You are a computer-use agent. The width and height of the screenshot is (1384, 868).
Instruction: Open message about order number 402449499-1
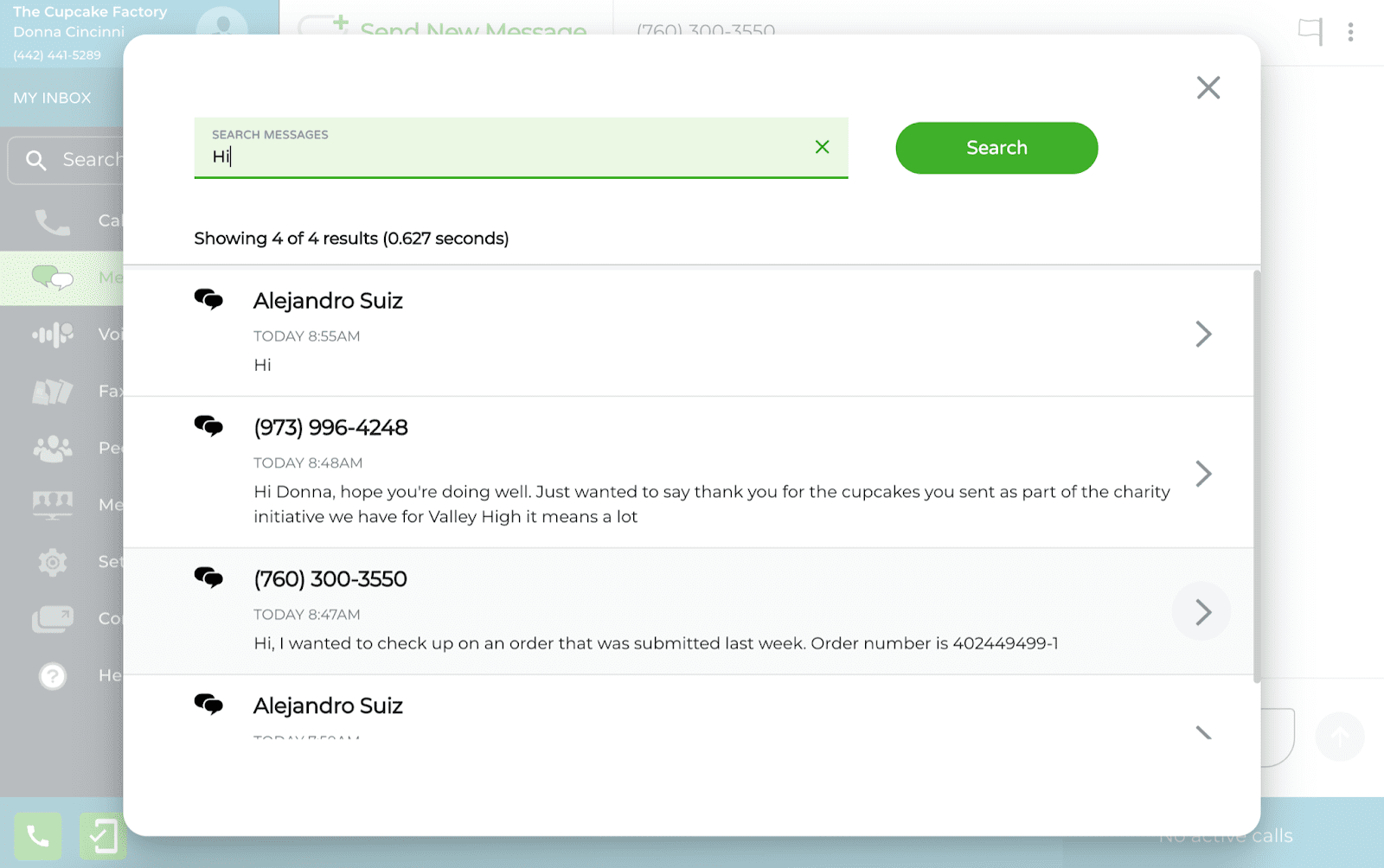pos(656,643)
